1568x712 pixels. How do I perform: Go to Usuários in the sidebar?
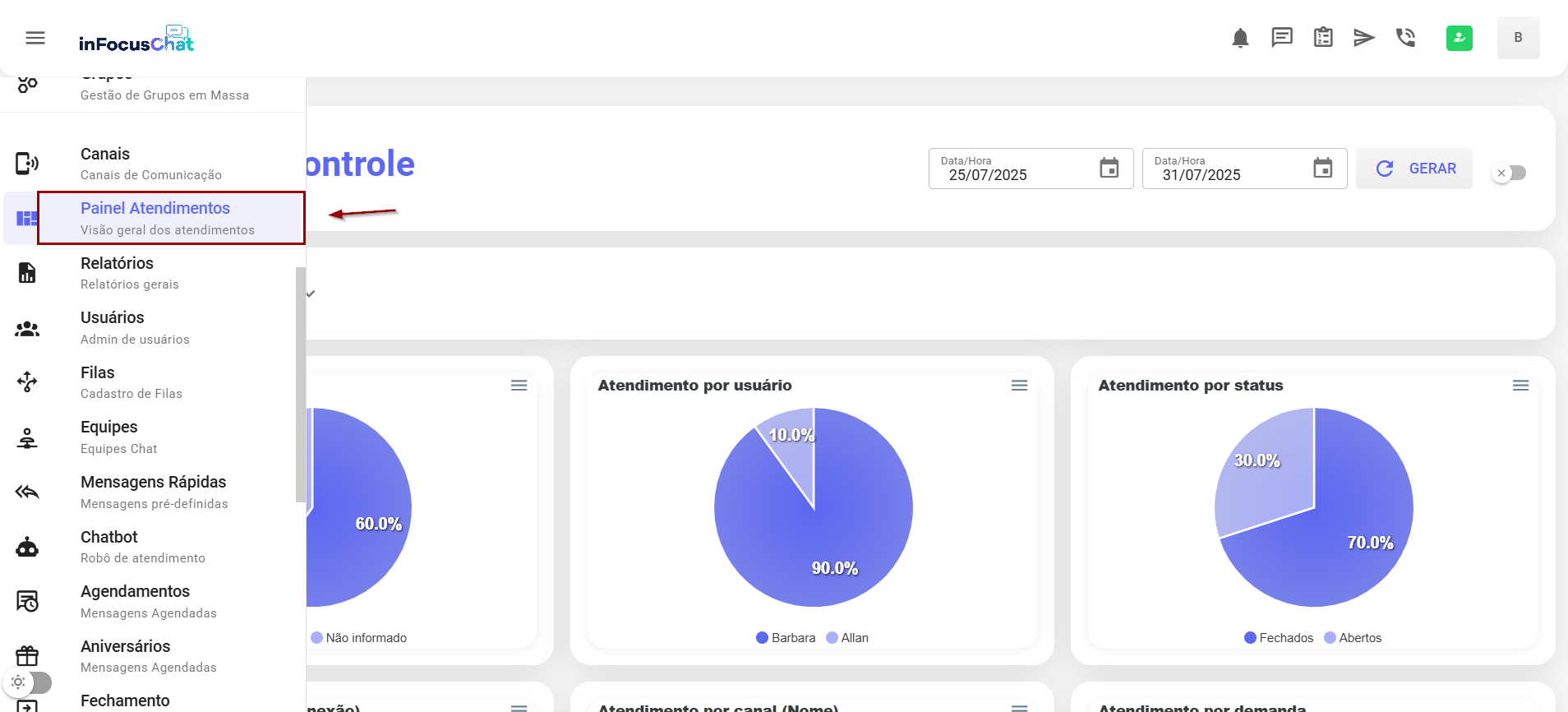pos(113,327)
